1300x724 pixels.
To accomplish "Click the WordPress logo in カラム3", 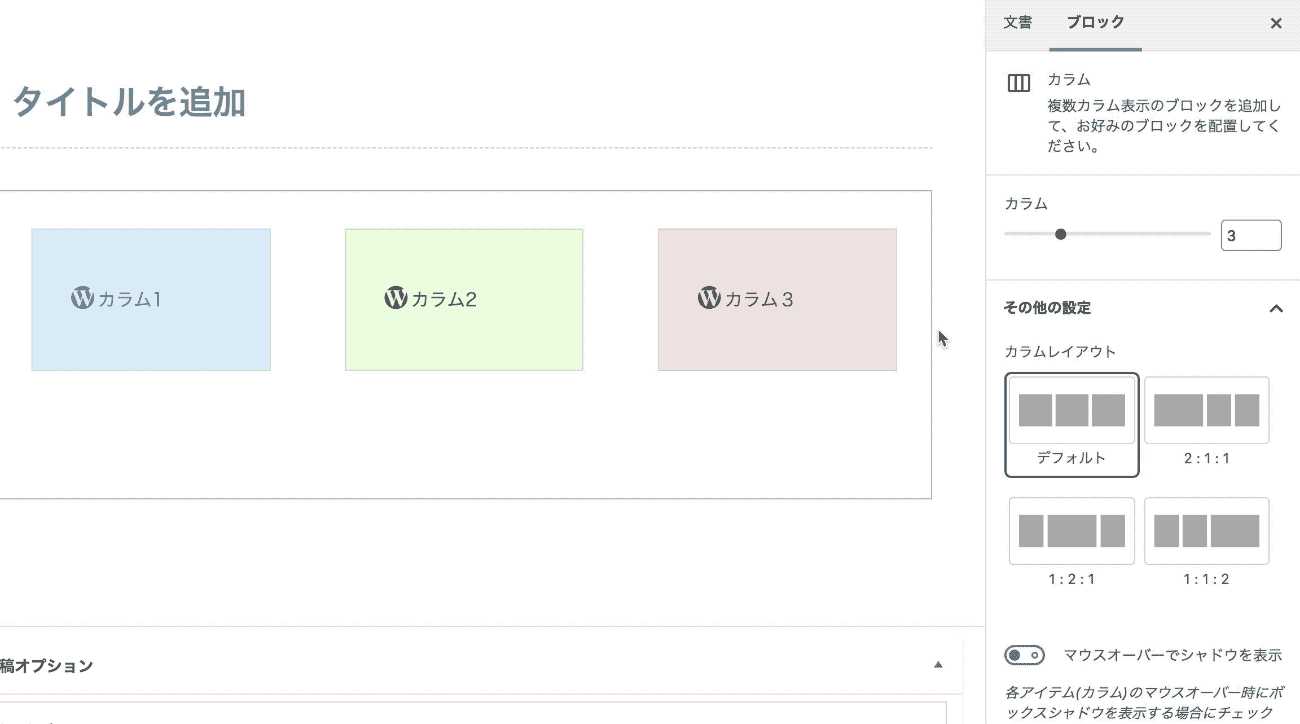I will tap(709, 298).
